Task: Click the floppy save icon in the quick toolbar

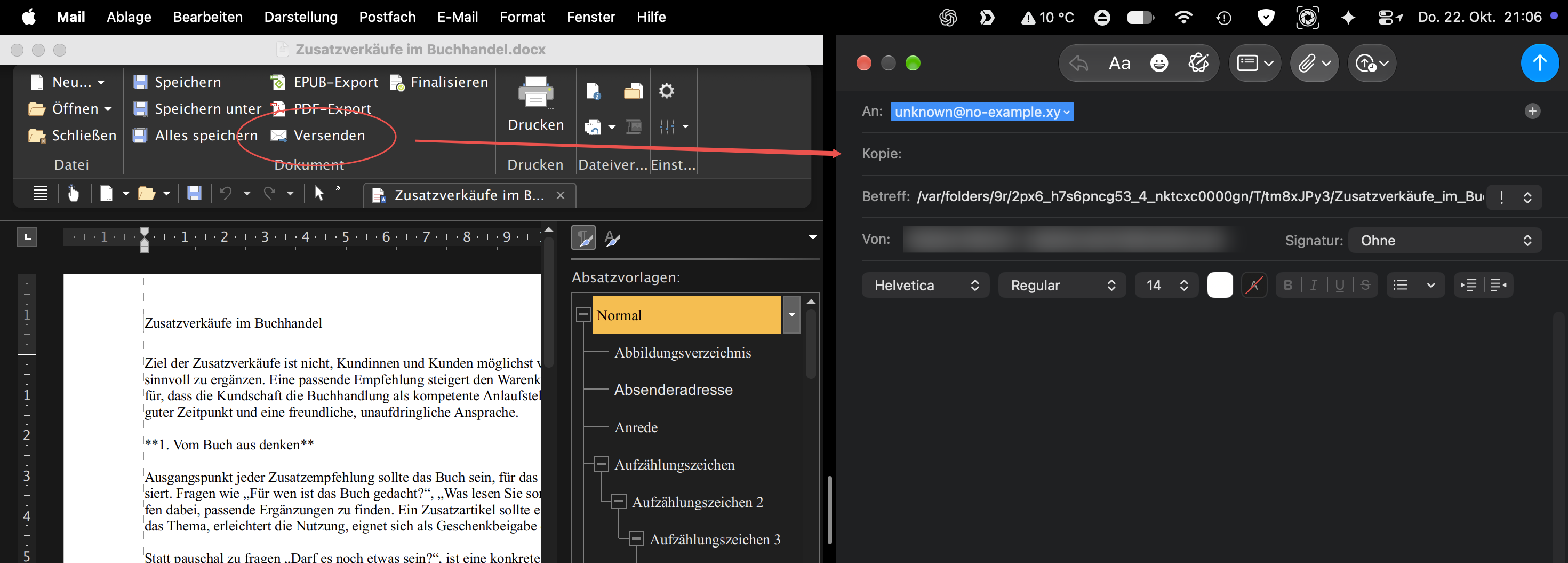Action: tap(194, 194)
